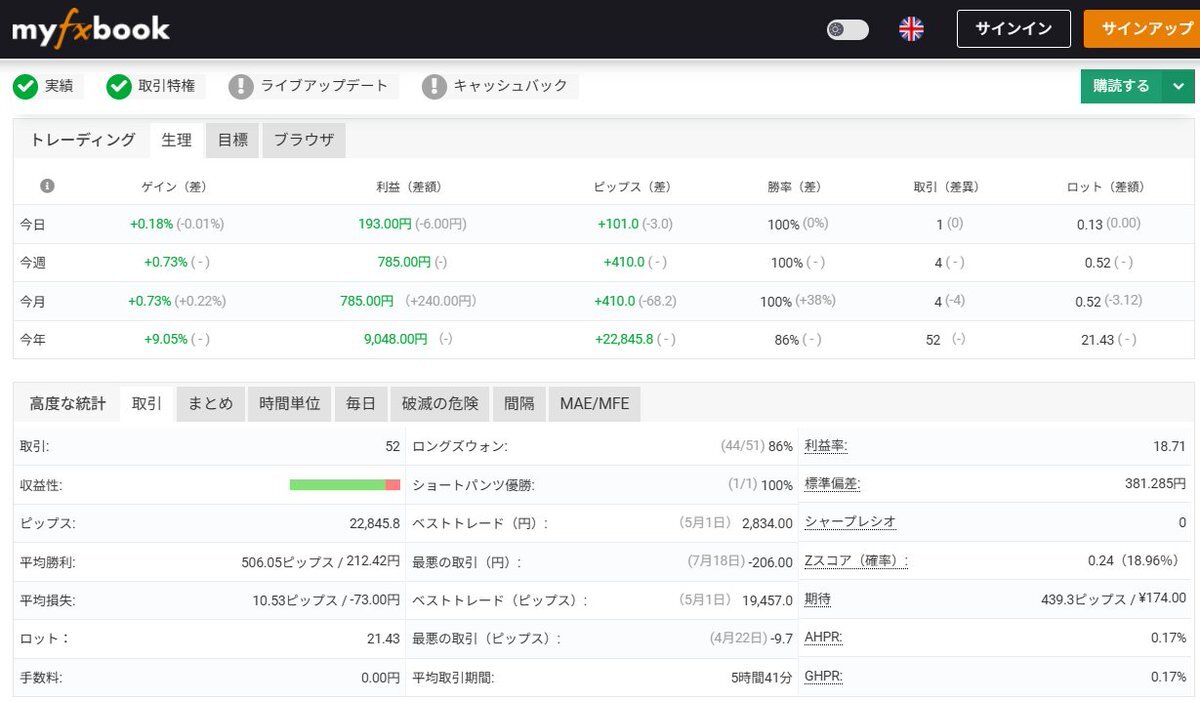Click the 9,048.00円 yearly profit value
1200x701 pixels.
pyautogui.click(x=396, y=339)
